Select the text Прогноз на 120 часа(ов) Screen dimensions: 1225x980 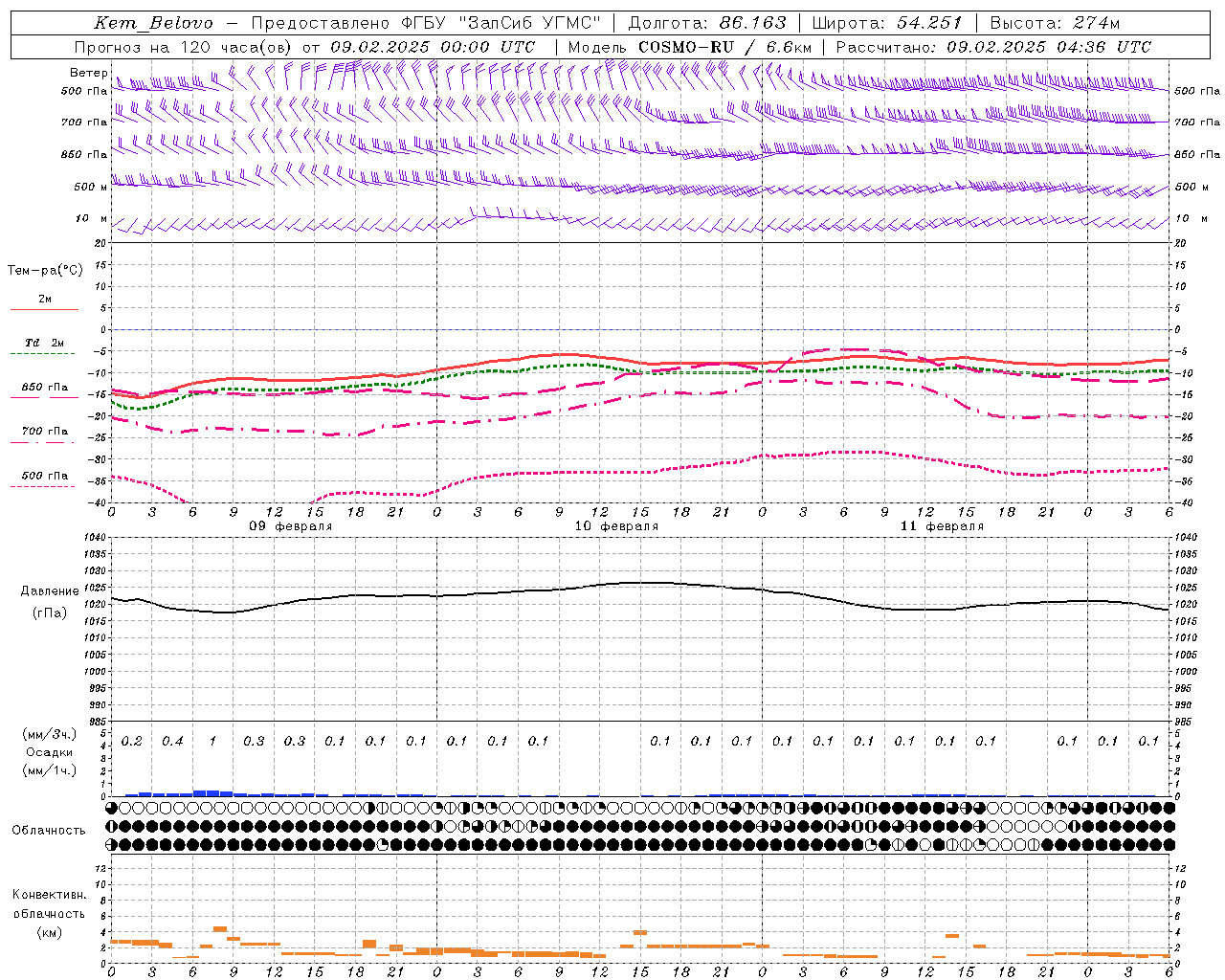(x=184, y=47)
